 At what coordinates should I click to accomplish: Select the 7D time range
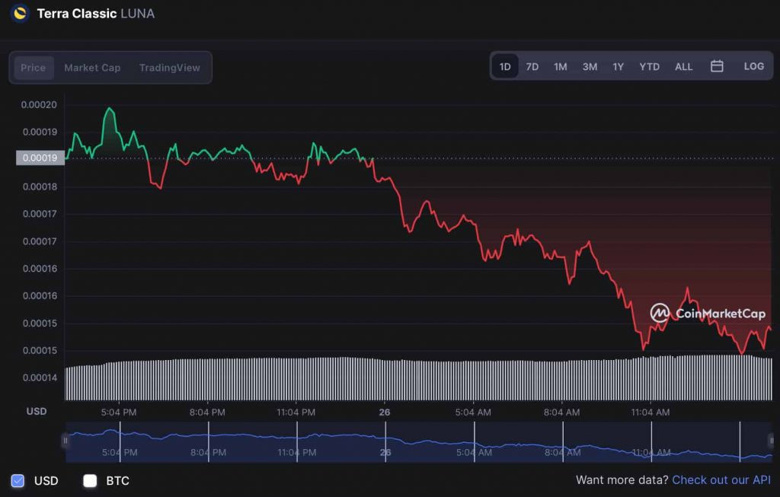point(532,67)
